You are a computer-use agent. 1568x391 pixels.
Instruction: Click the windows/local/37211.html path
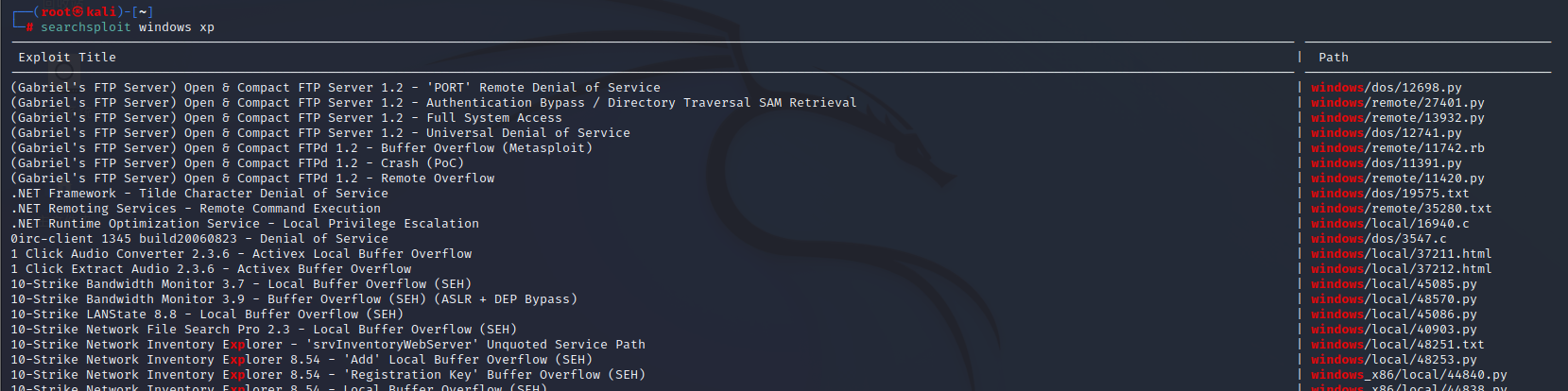(1402, 254)
